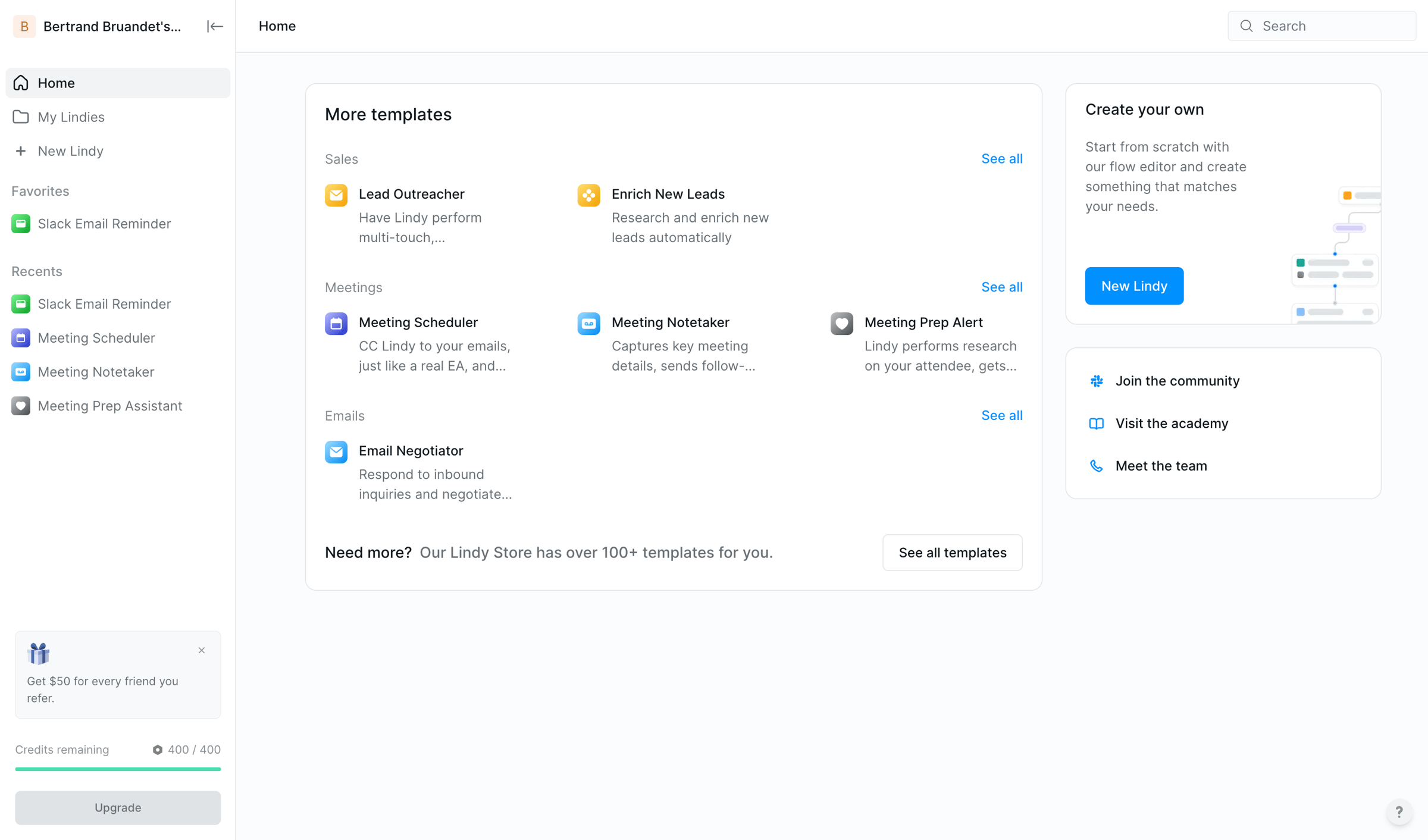Click the Visit the academy book icon
This screenshot has height=840, width=1428.
(1097, 424)
